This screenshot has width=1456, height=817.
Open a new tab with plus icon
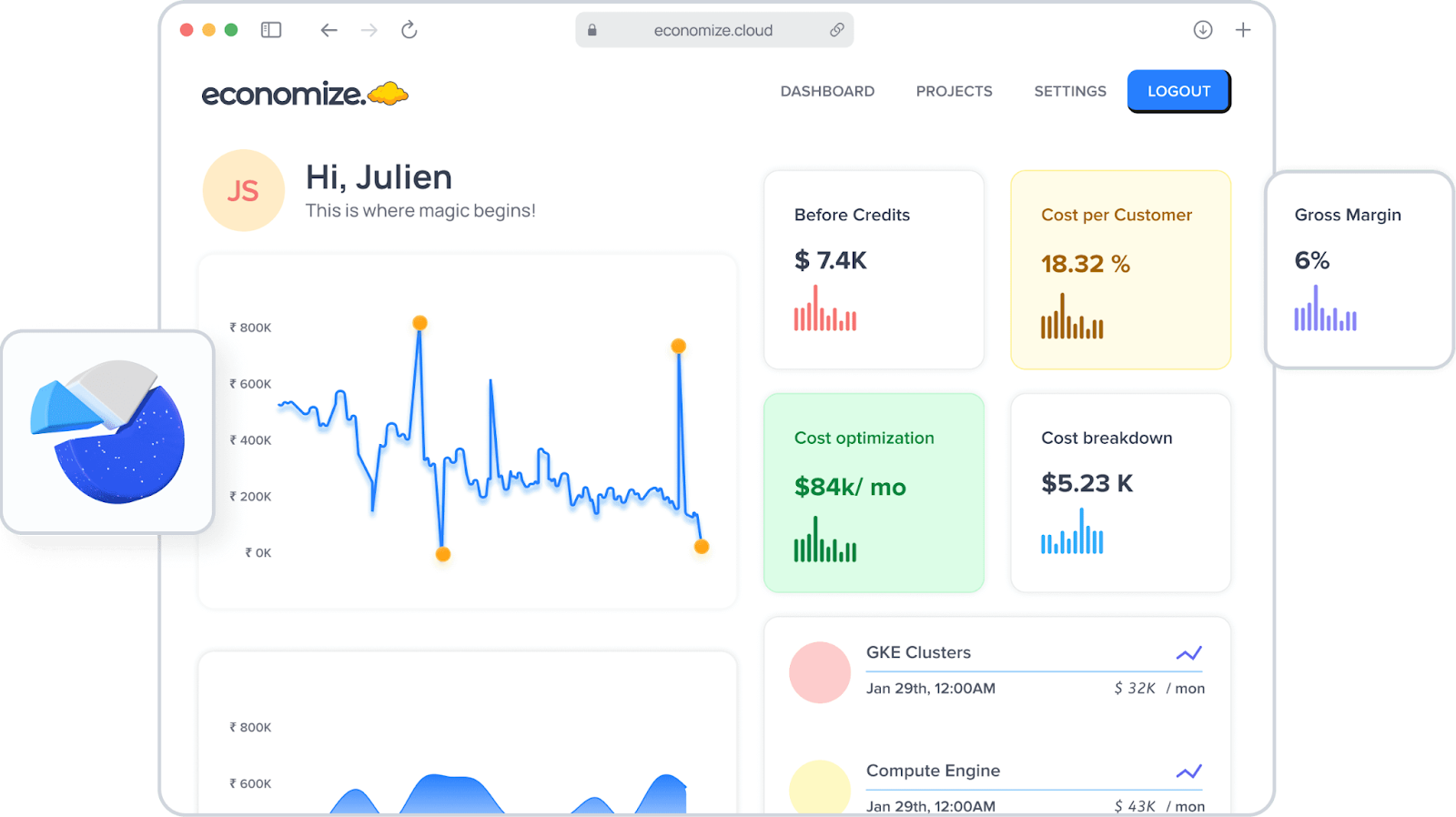point(1243,30)
